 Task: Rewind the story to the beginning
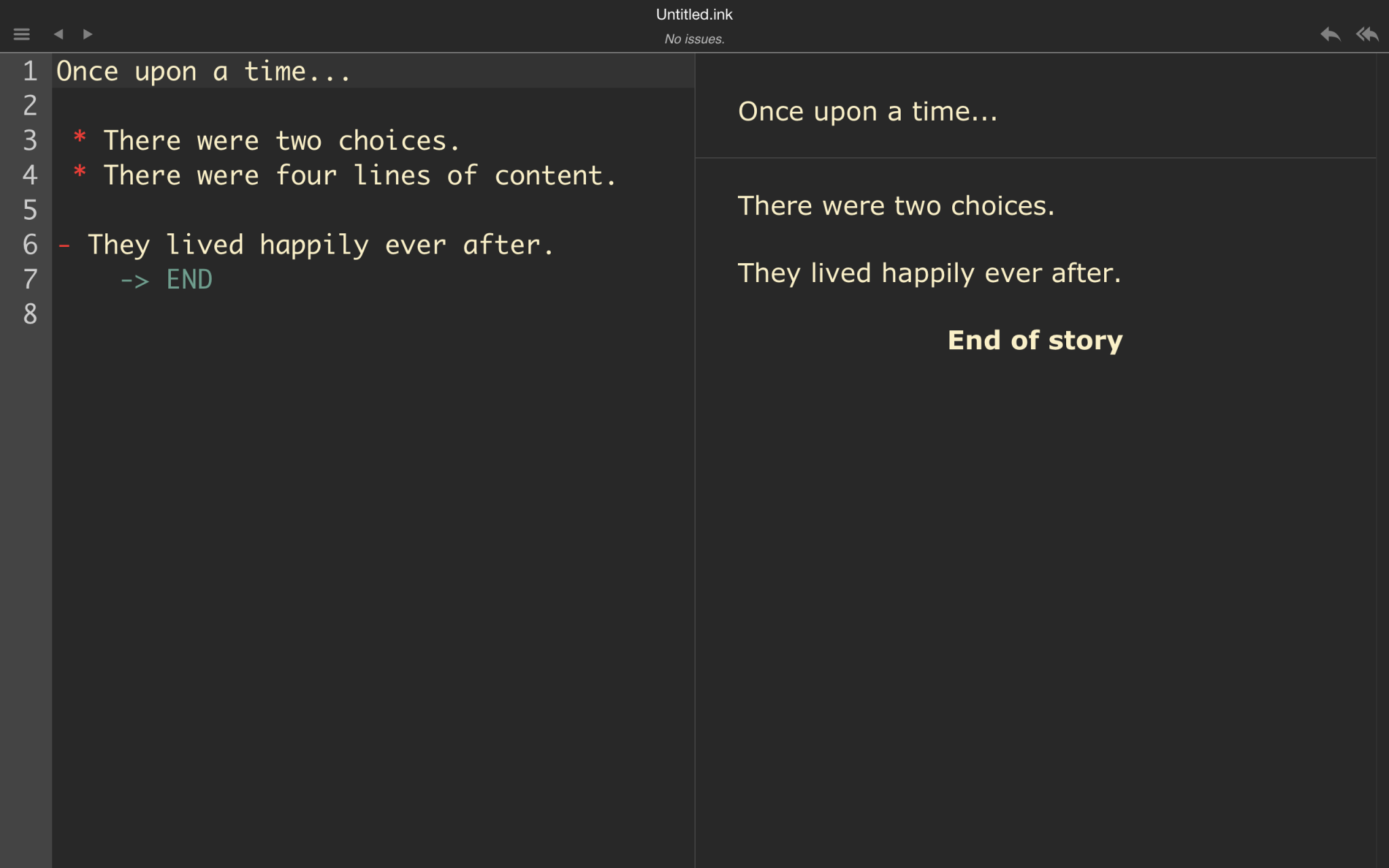[1368, 33]
